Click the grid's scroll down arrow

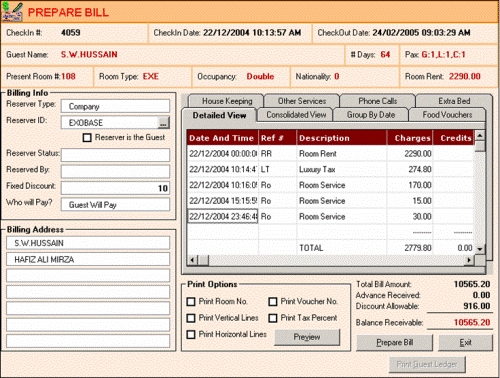click(x=480, y=249)
